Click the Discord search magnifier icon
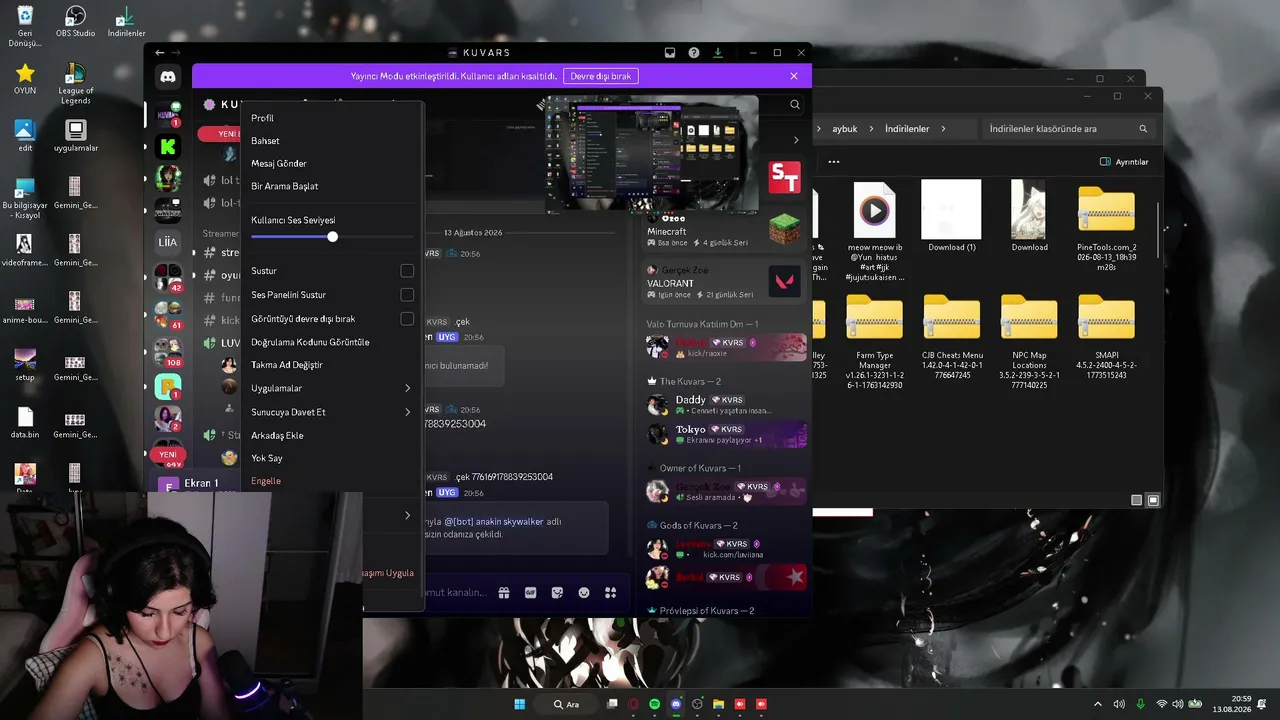This screenshot has width=1280, height=720. pyautogui.click(x=795, y=104)
